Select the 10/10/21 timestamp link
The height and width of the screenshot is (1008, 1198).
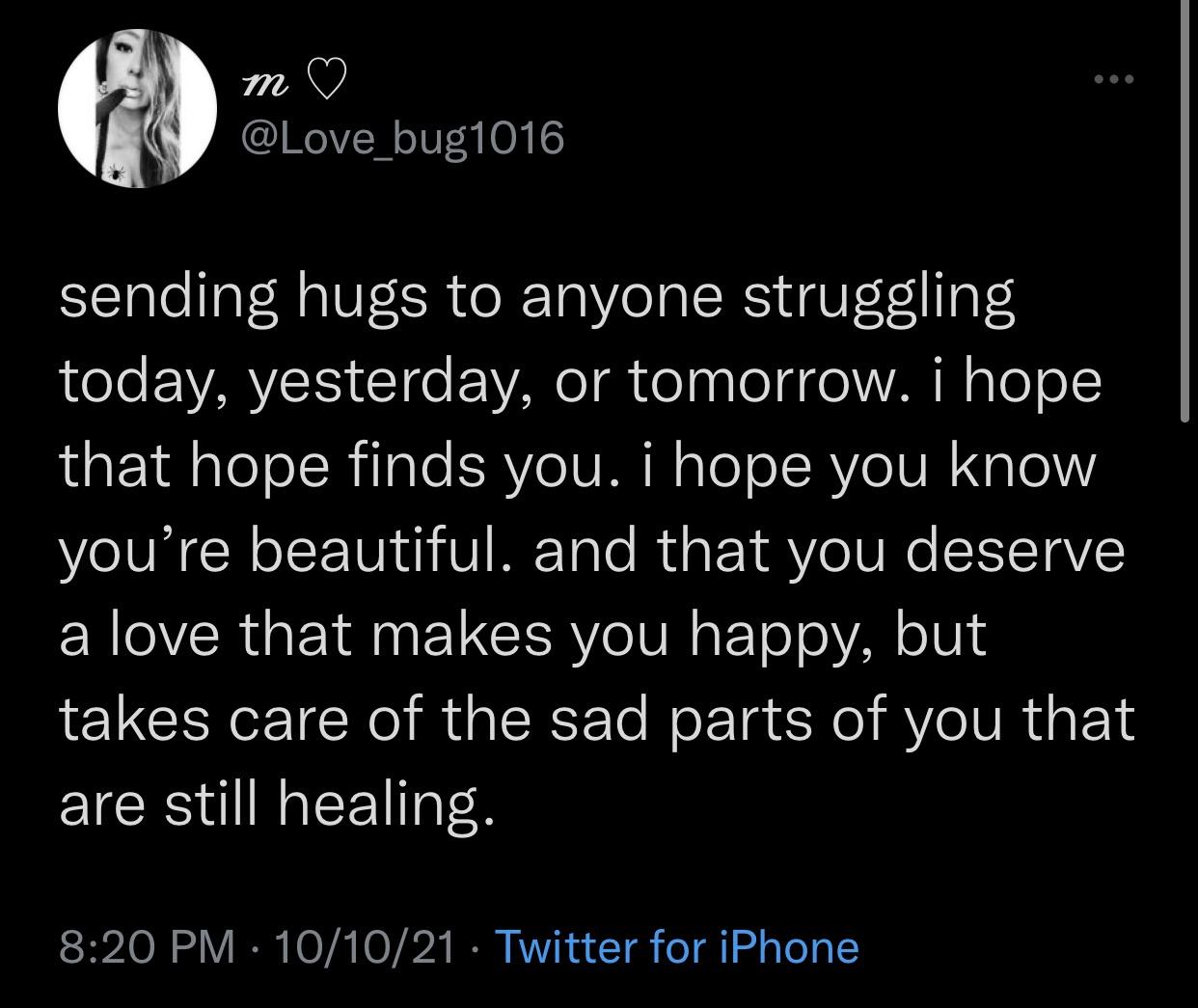[x=367, y=948]
